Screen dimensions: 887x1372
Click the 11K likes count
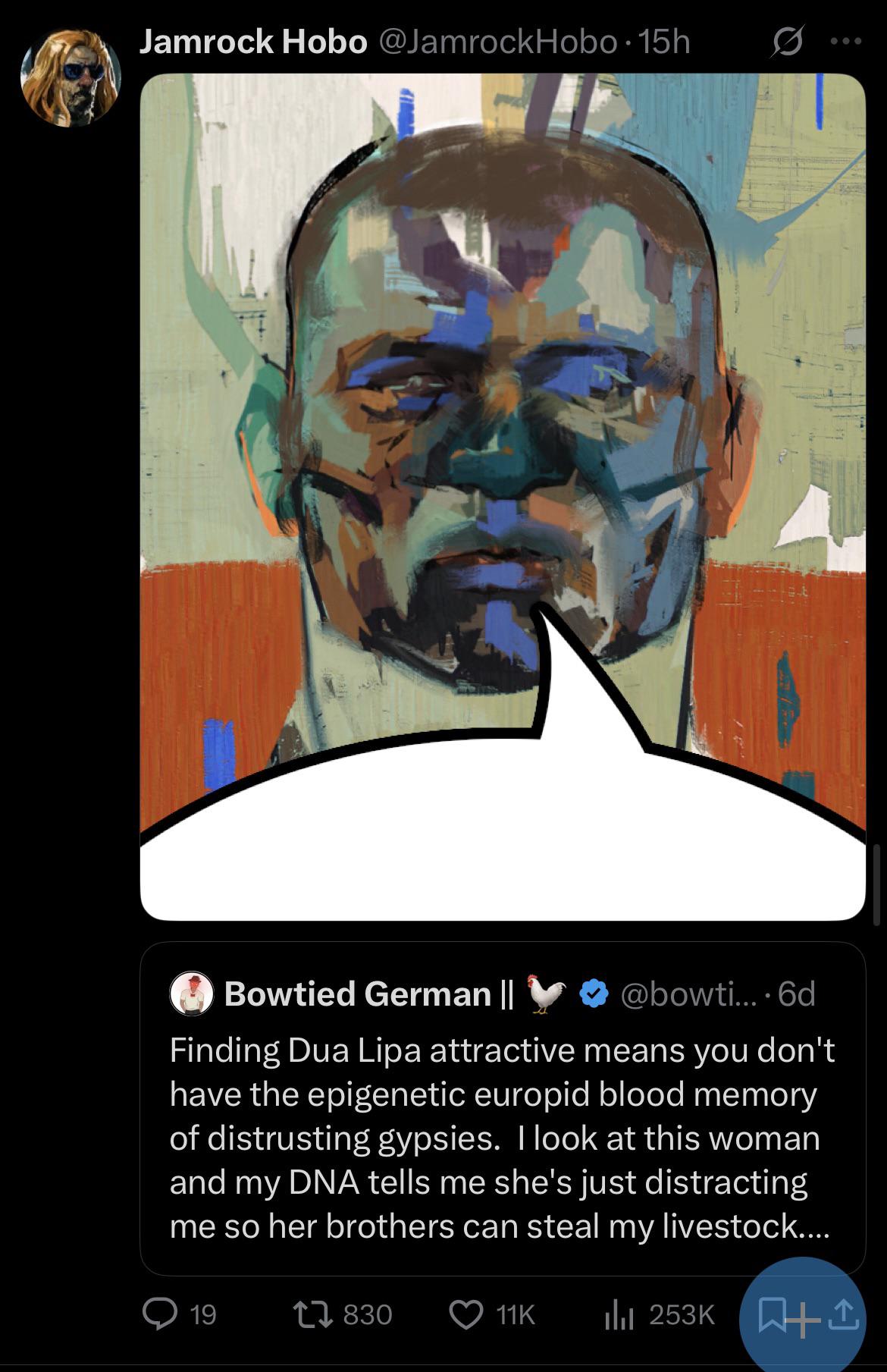coord(516,1314)
